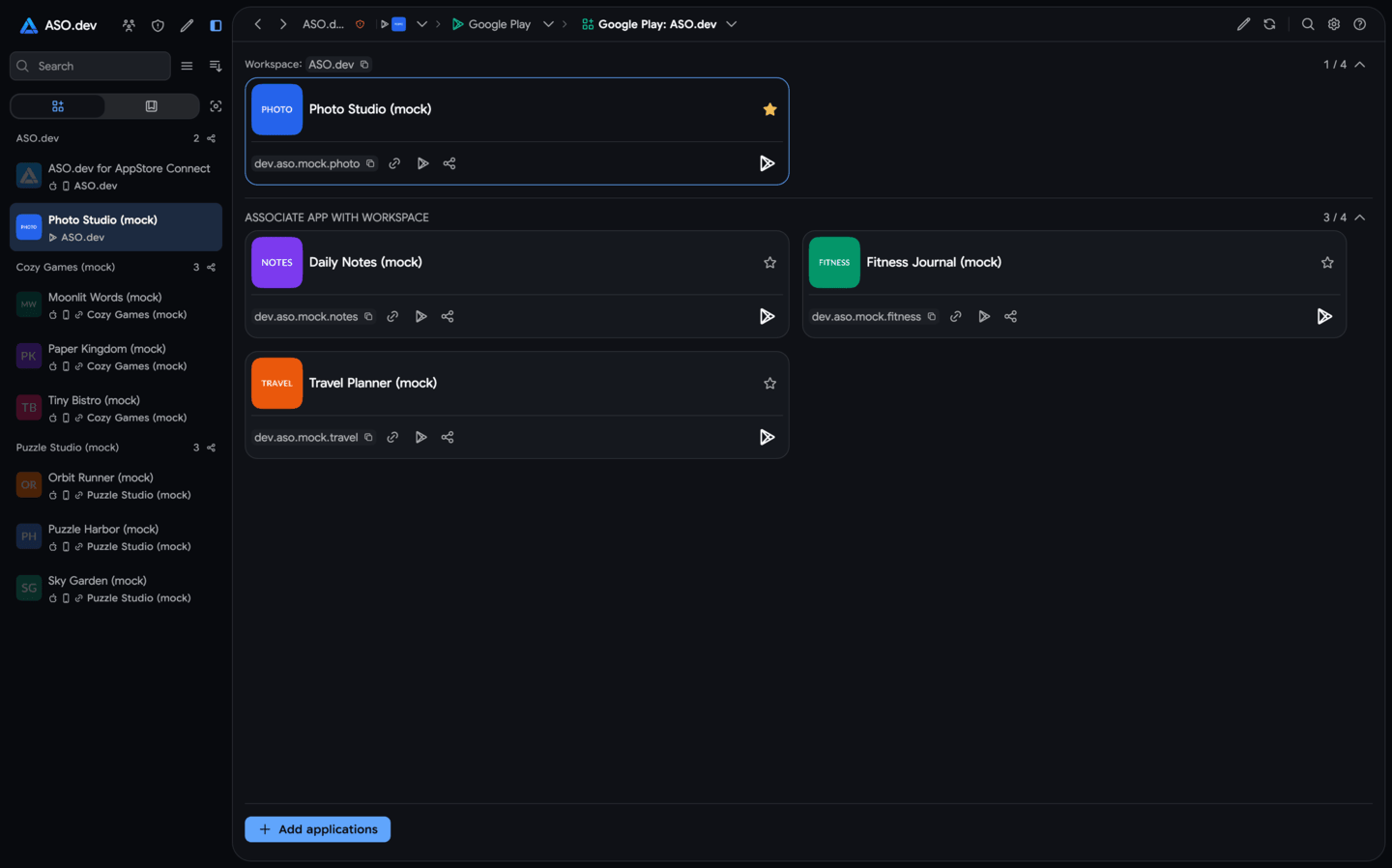The height and width of the screenshot is (868, 1392).
Task: Click share icon on Daily Notes card
Action: click(448, 316)
